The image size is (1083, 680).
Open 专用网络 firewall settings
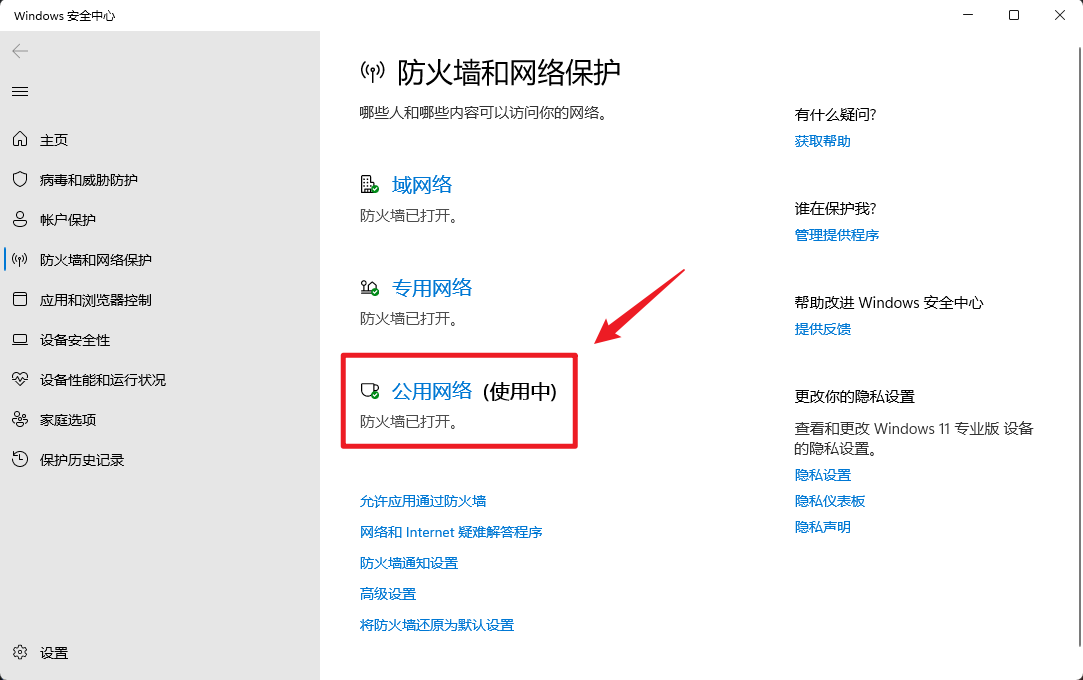pyautogui.click(x=433, y=287)
